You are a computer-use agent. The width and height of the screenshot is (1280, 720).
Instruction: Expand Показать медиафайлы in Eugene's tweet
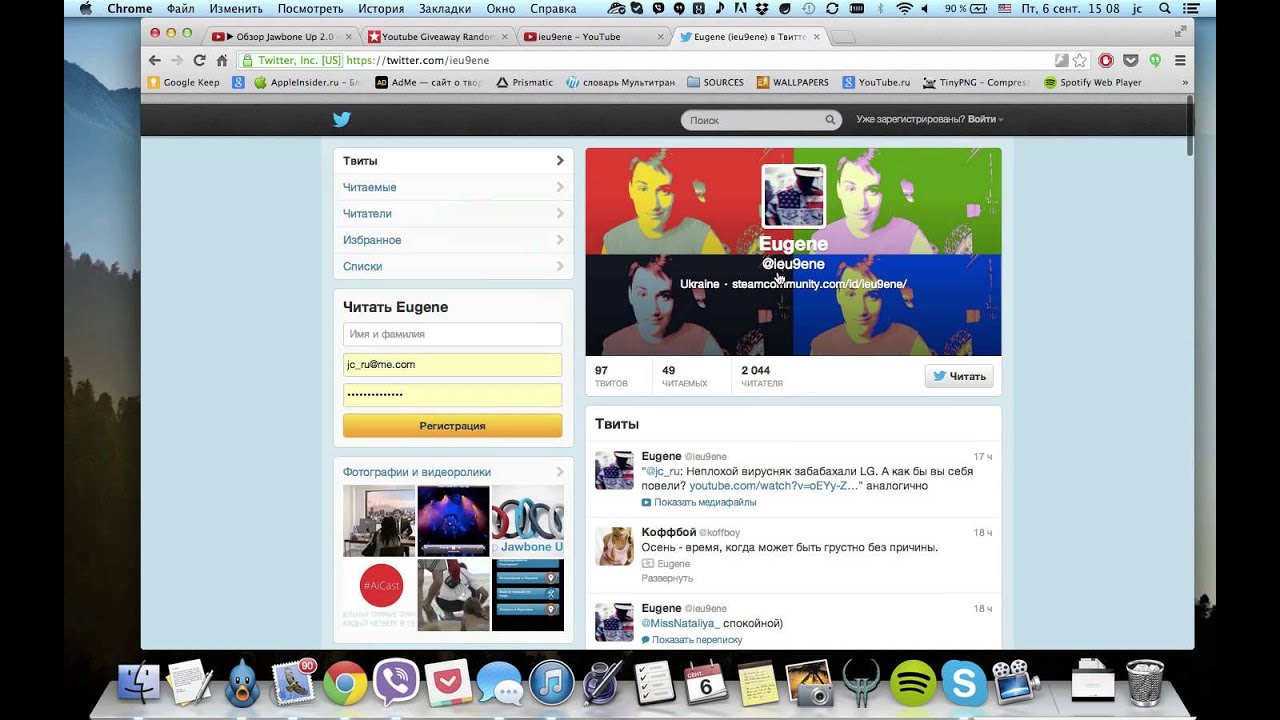[698, 502]
